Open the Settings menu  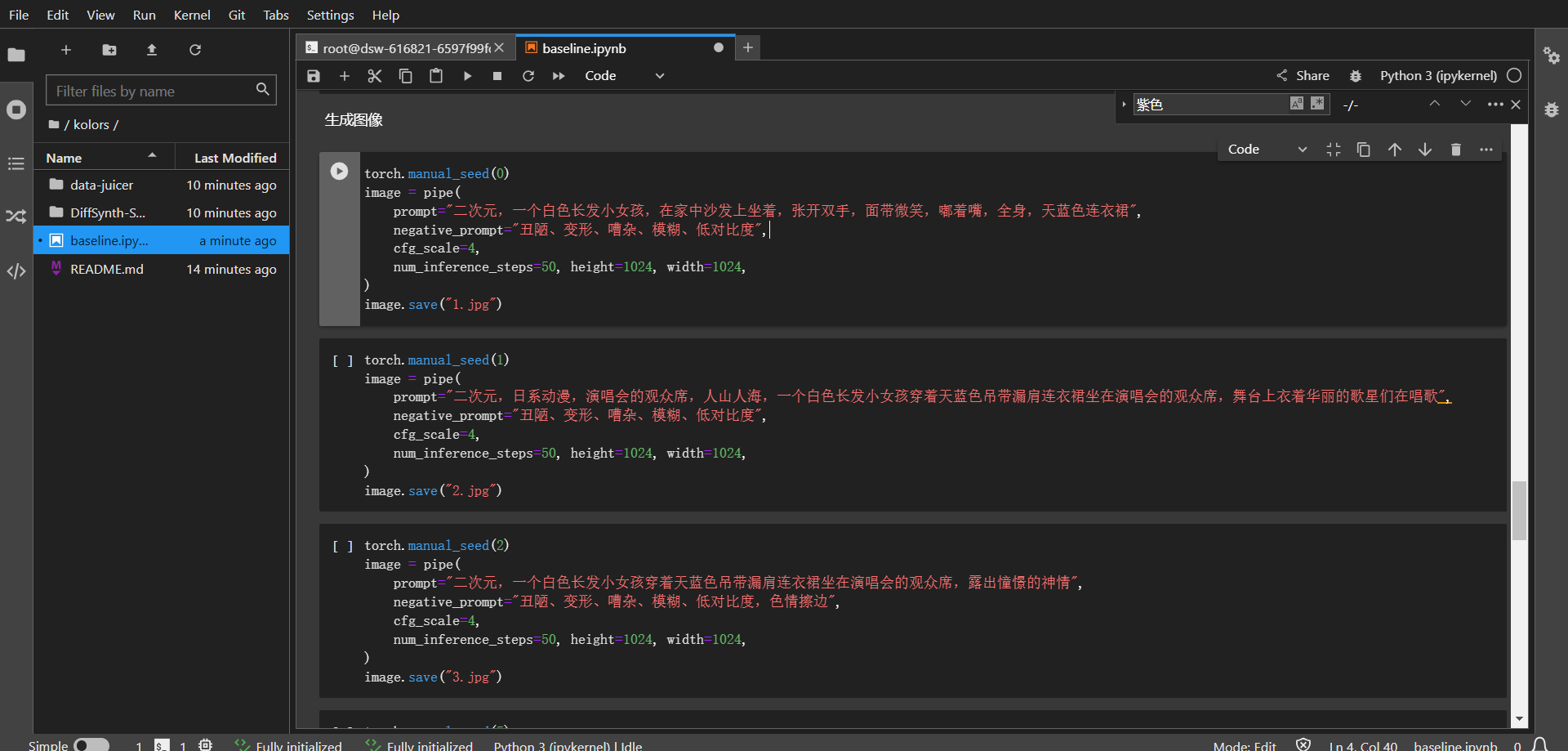(x=330, y=15)
